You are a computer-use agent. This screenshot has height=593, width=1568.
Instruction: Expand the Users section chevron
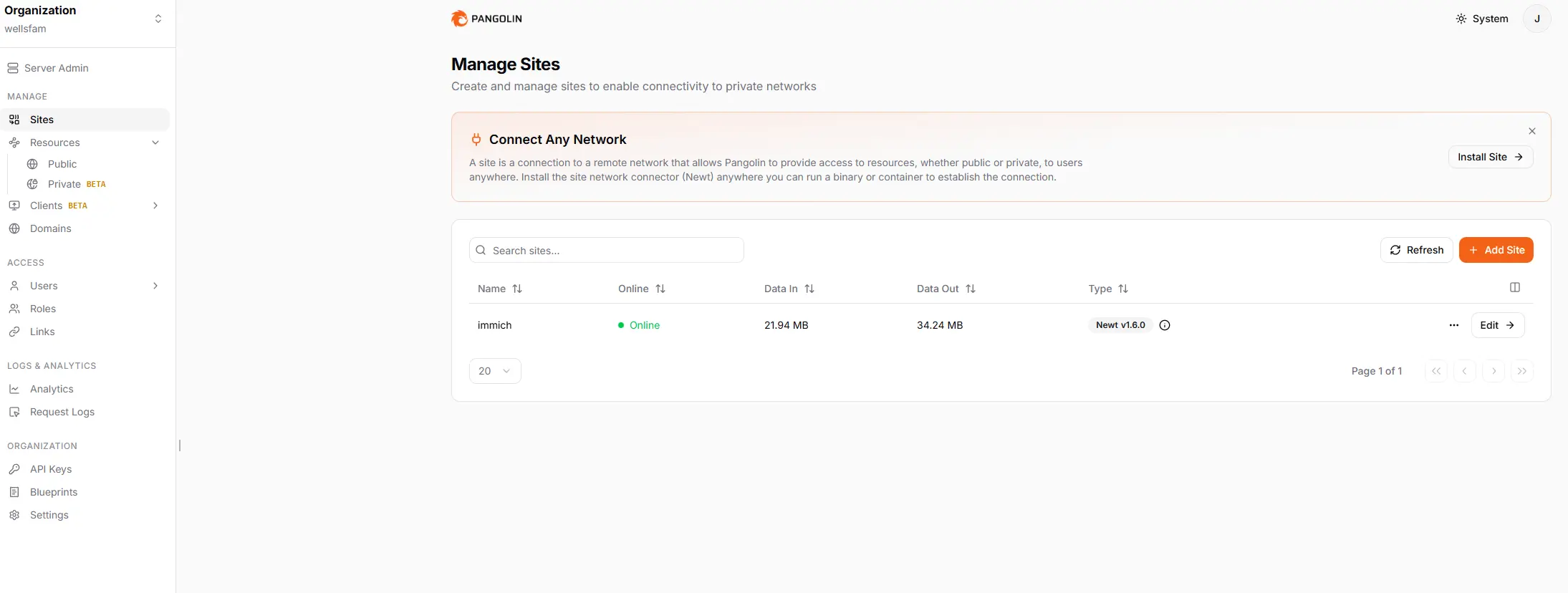coord(155,286)
